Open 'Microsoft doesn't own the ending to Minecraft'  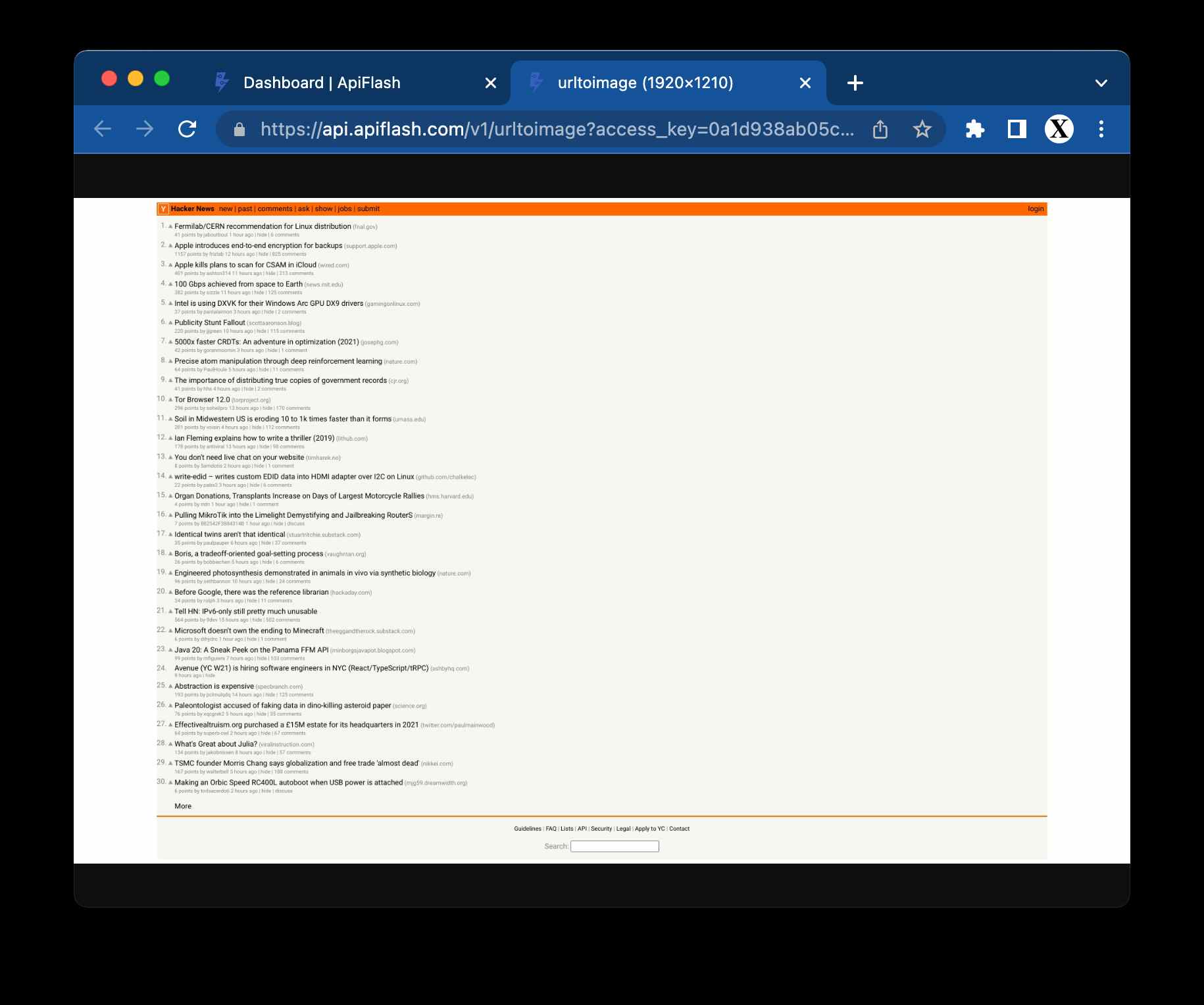click(x=249, y=630)
